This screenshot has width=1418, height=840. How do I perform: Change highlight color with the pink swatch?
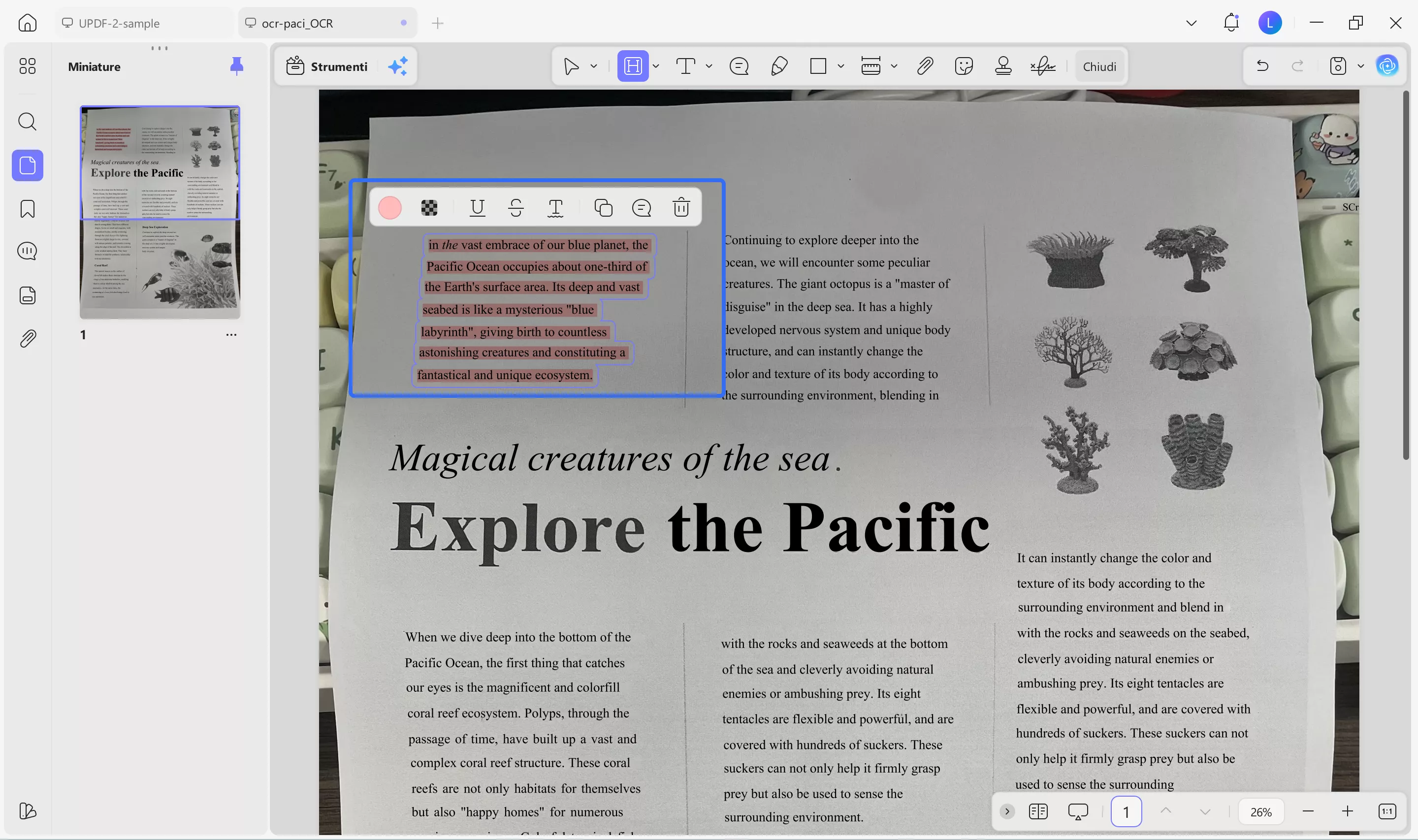pyautogui.click(x=389, y=207)
